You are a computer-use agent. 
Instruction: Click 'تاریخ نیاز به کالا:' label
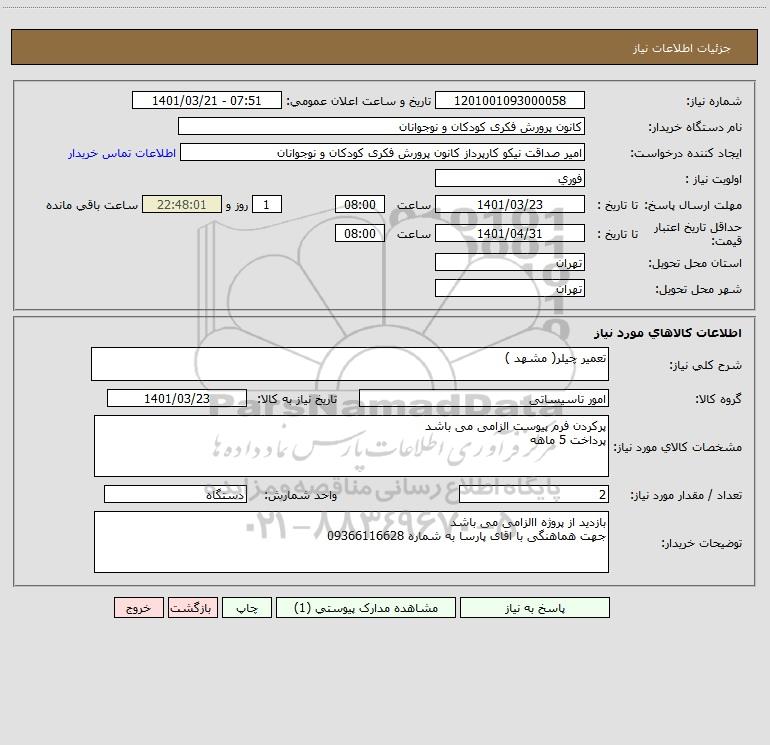pos(298,399)
